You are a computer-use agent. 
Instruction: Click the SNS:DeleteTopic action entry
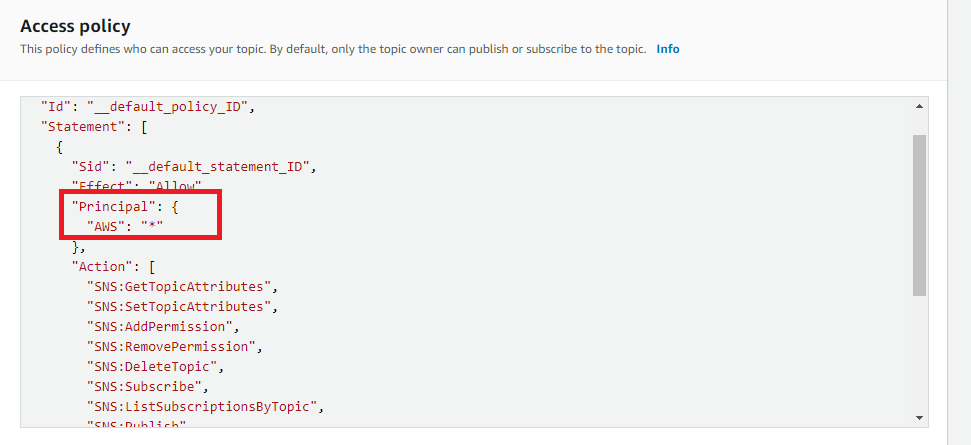coord(154,366)
